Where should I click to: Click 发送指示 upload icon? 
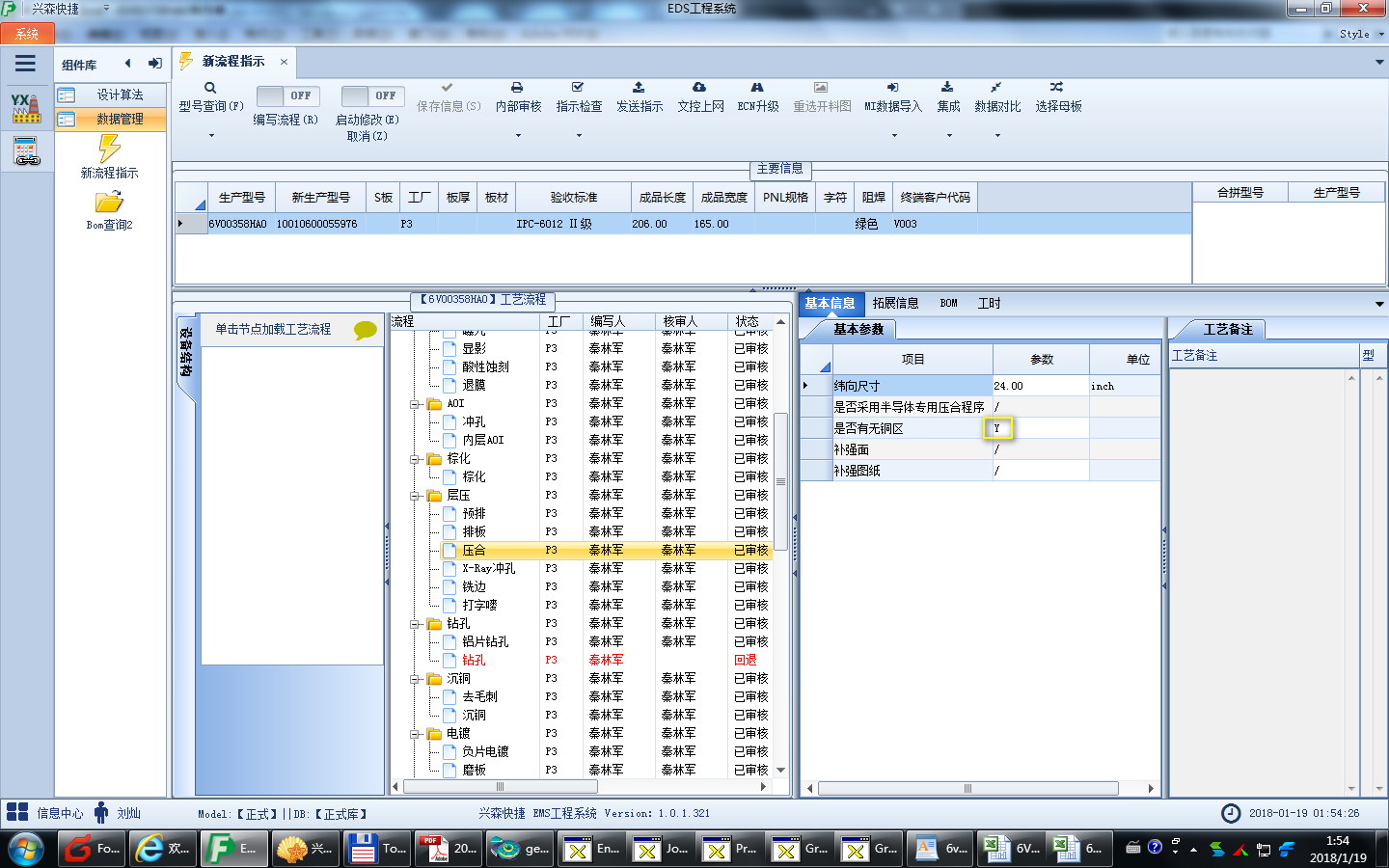pyautogui.click(x=639, y=88)
